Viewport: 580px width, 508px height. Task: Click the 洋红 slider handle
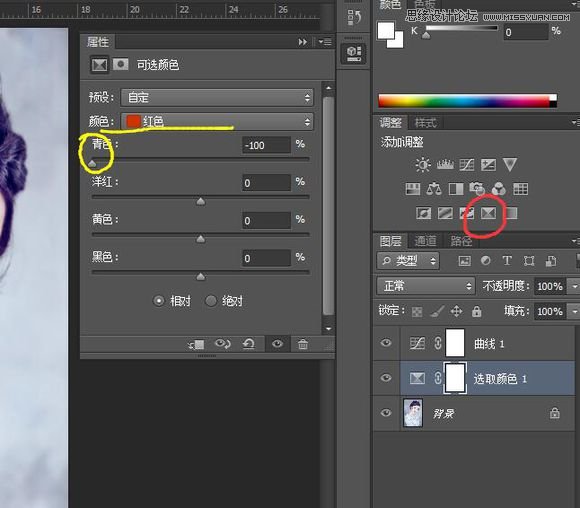tap(200, 201)
